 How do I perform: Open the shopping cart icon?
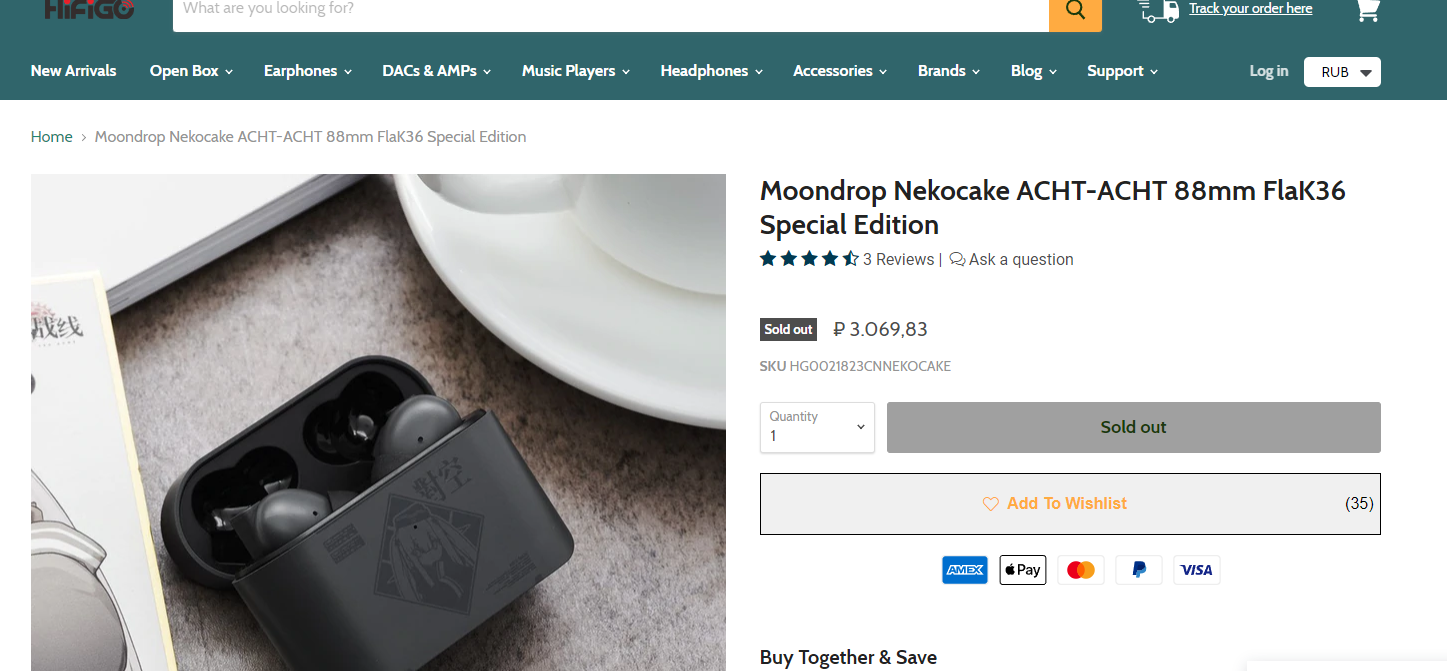pyautogui.click(x=1367, y=10)
